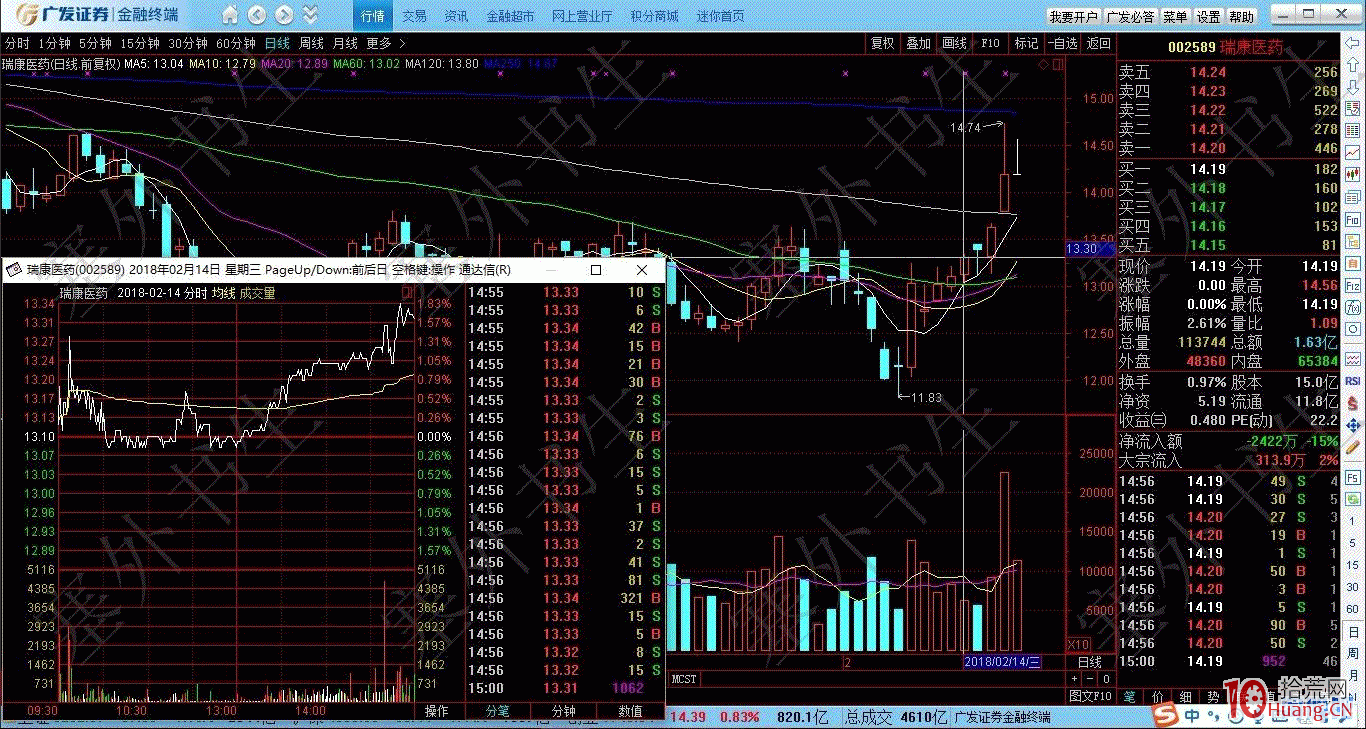1366x729 pixels.
Task: Click the RSI indicator icon in right sidebar
Action: tap(1352, 381)
